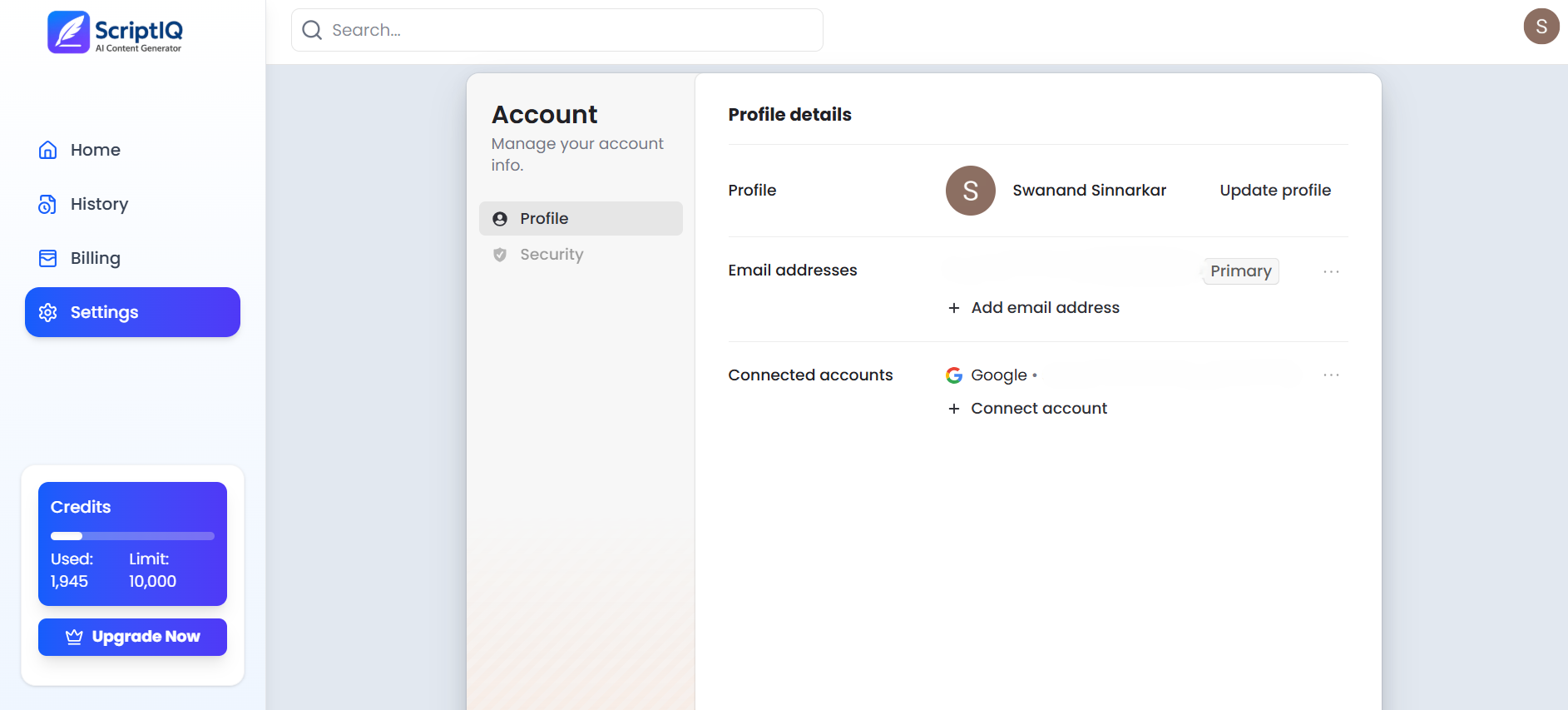
Task: Click the History clock icon
Action: click(48, 204)
